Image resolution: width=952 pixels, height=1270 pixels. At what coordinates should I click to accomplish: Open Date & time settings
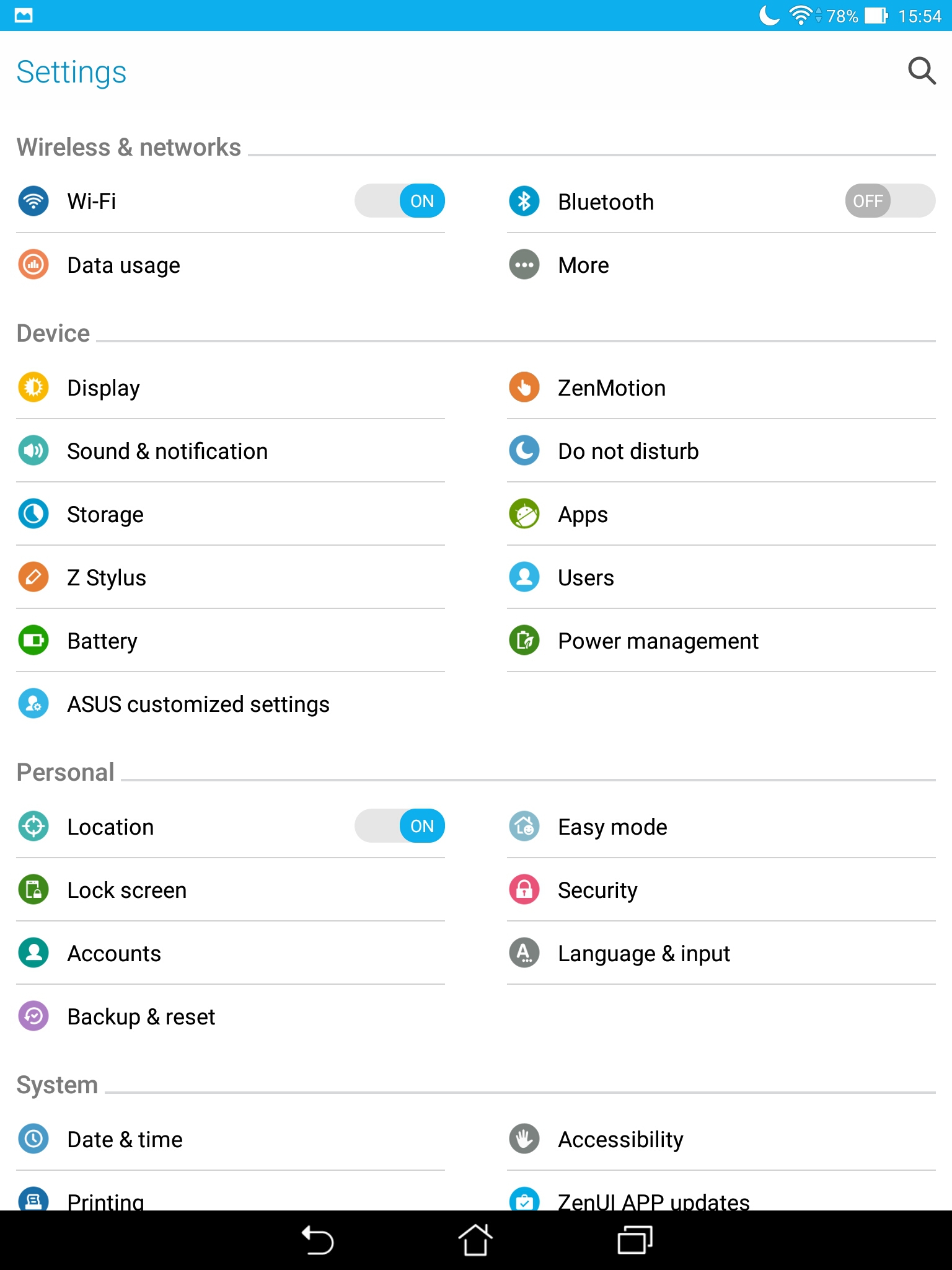(x=231, y=1139)
